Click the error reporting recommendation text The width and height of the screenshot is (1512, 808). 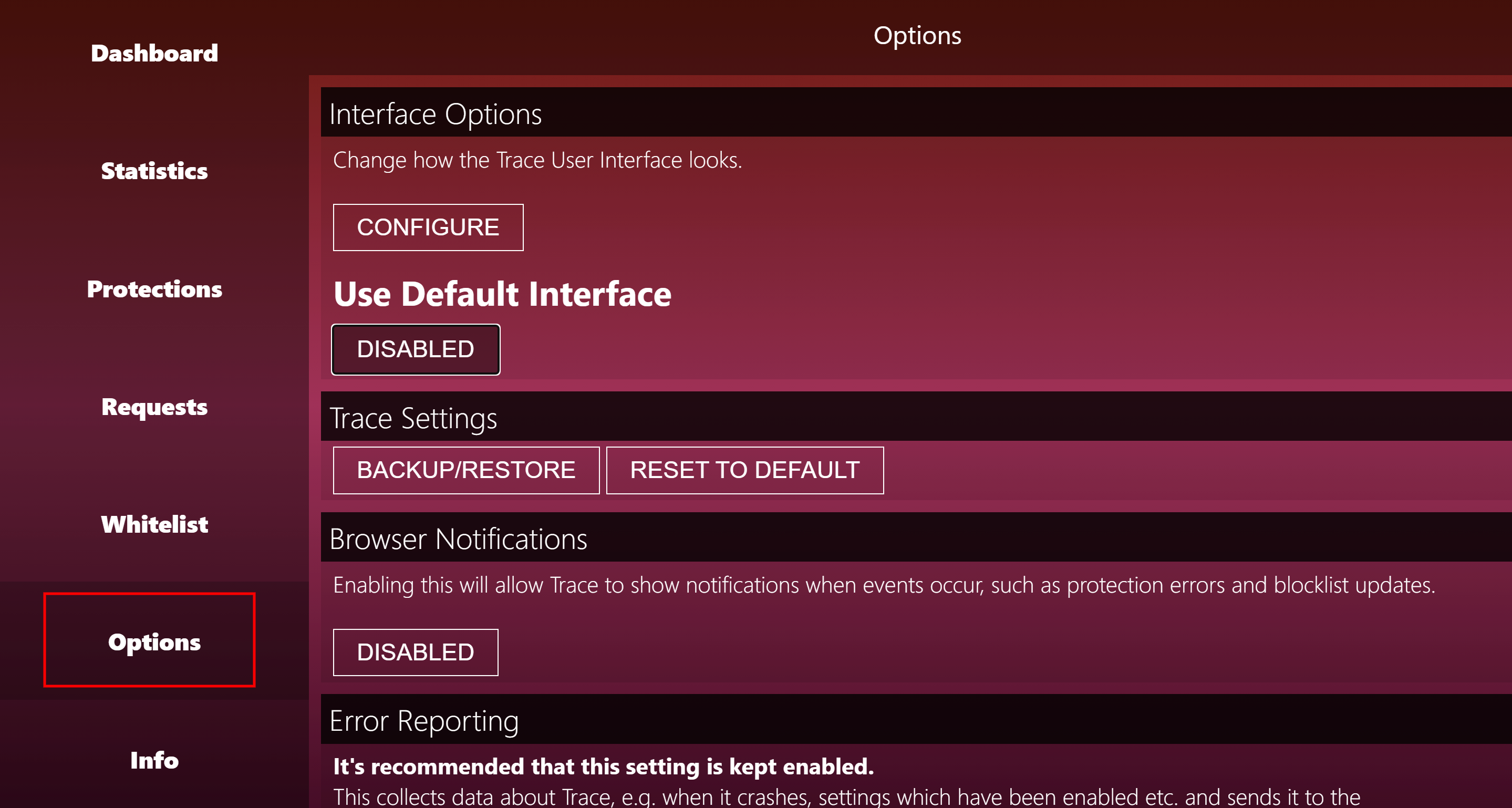[604, 766]
